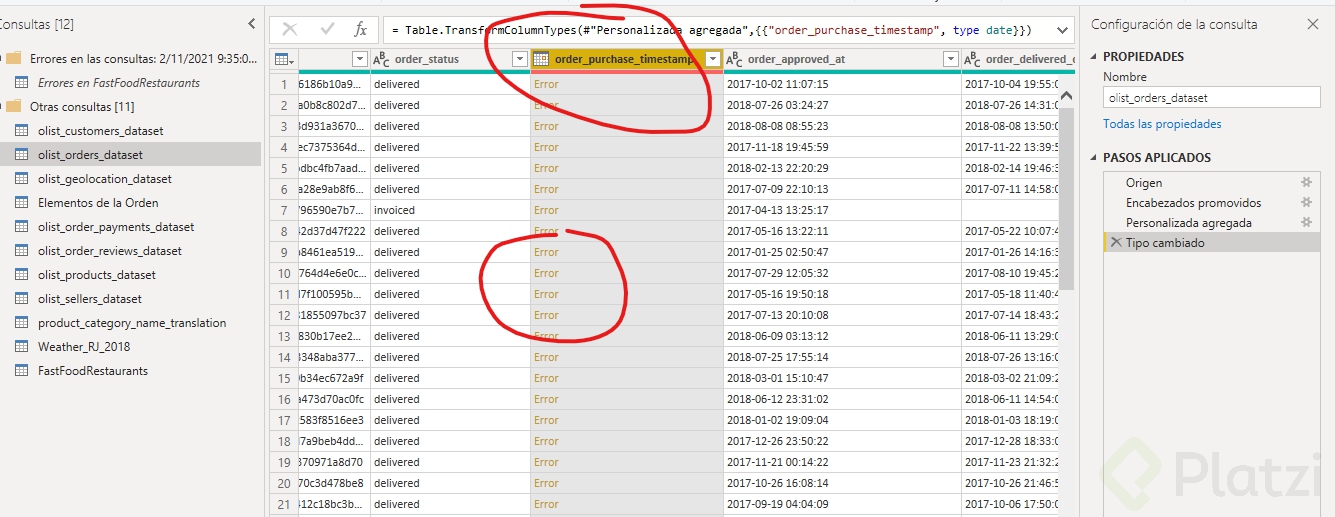Cancel the formula edit with the X icon
This screenshot has width=1335, height=517.
(290, 30)
